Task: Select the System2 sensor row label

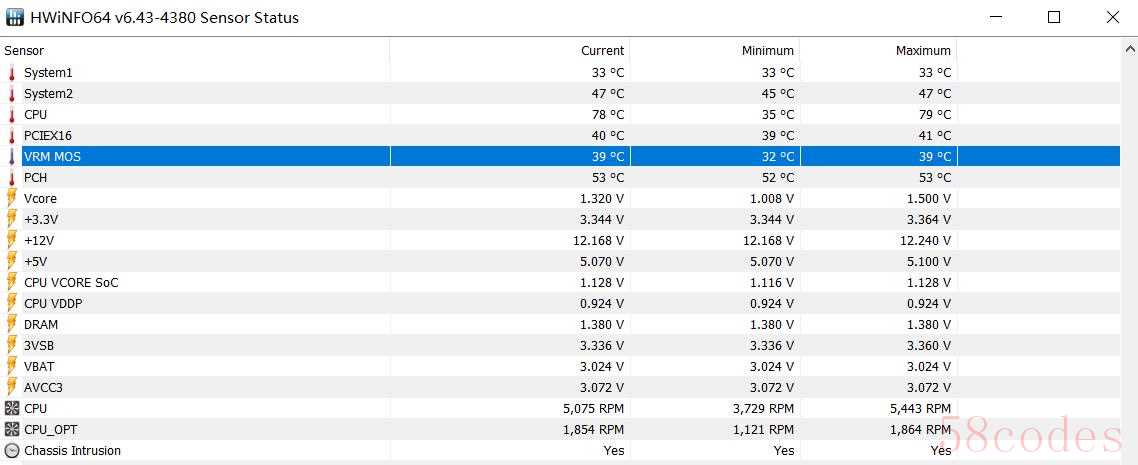Action: tap(49, 94)
